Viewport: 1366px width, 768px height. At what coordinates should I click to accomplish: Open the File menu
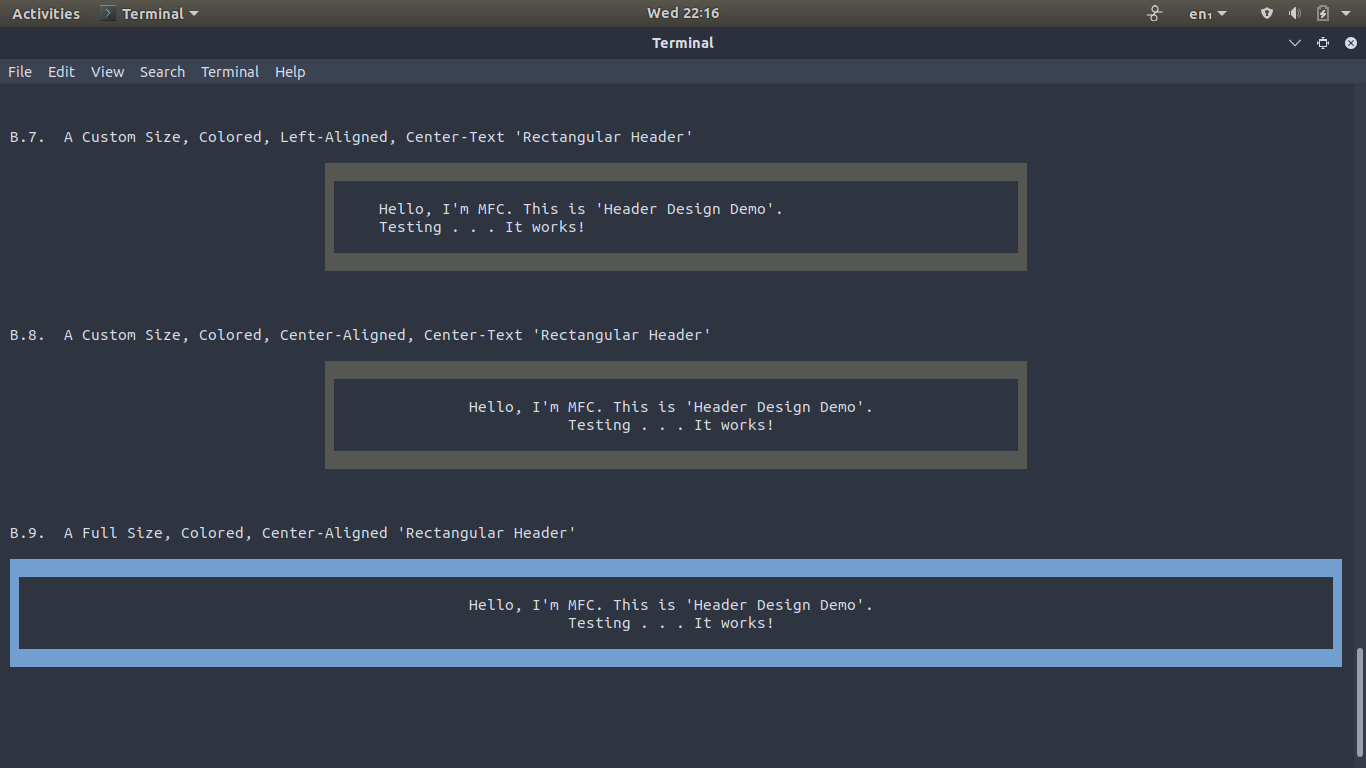click(19, 71)
